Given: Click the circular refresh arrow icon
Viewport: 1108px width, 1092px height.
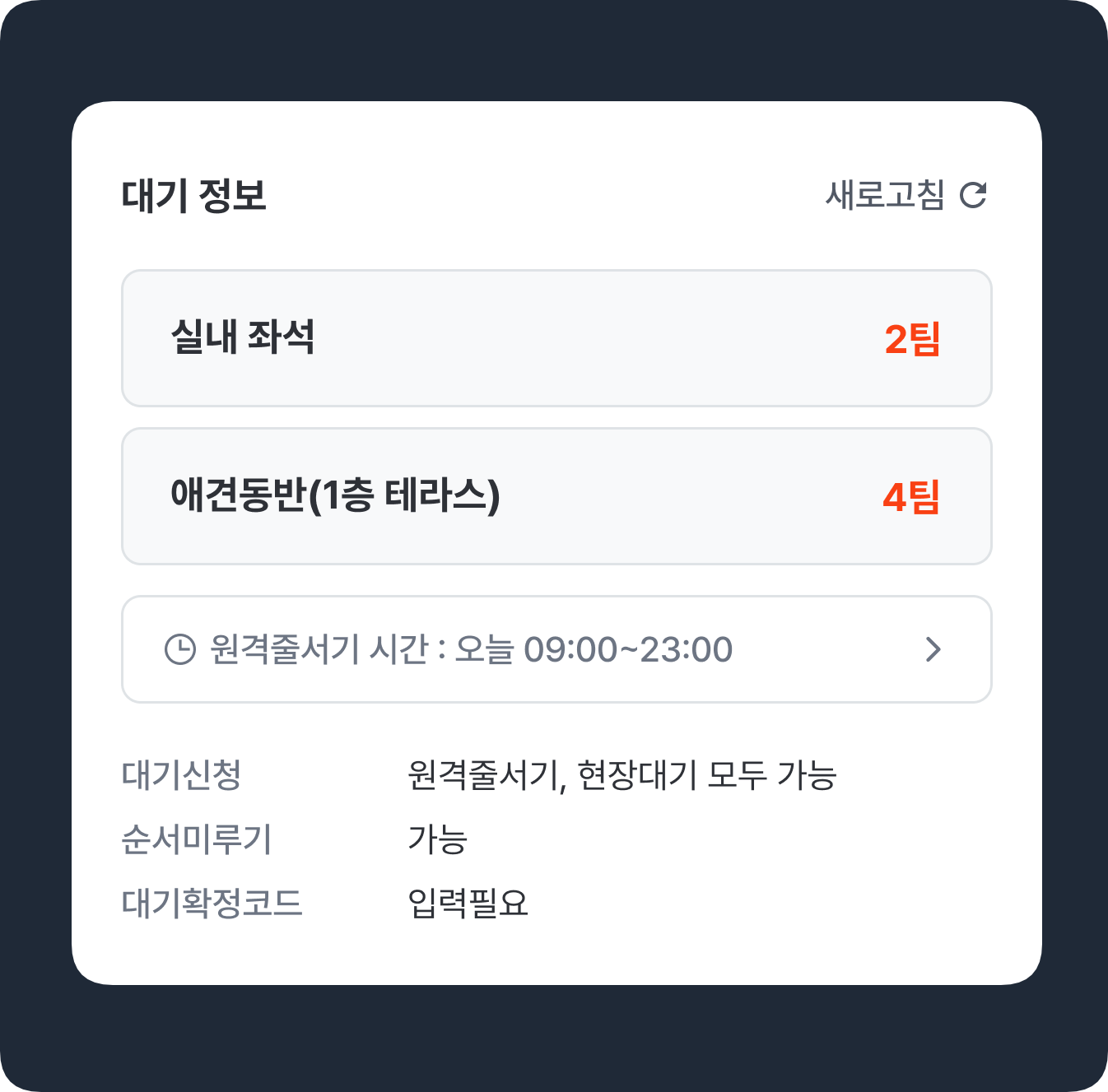Looking at the screenshot, I should click(x=973, y=195).
